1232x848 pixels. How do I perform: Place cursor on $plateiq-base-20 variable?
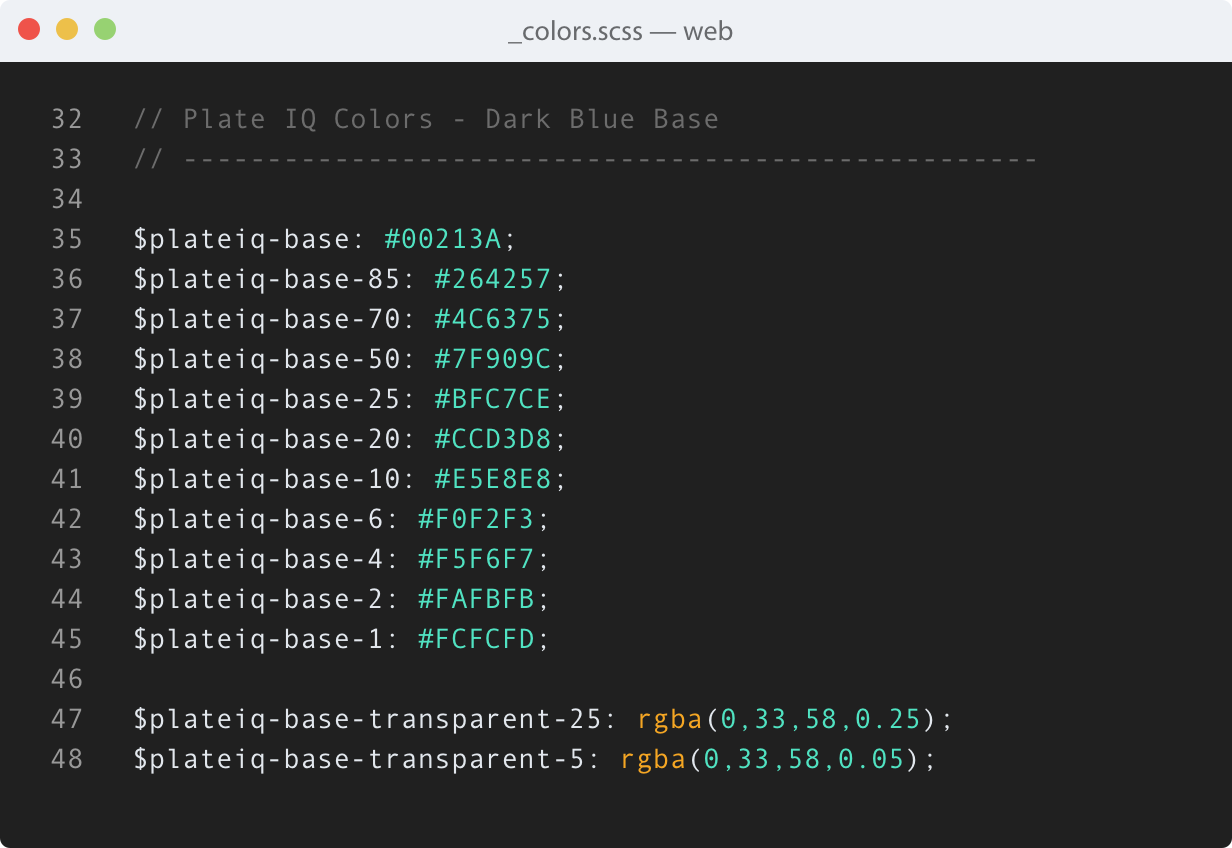point(266,439)
